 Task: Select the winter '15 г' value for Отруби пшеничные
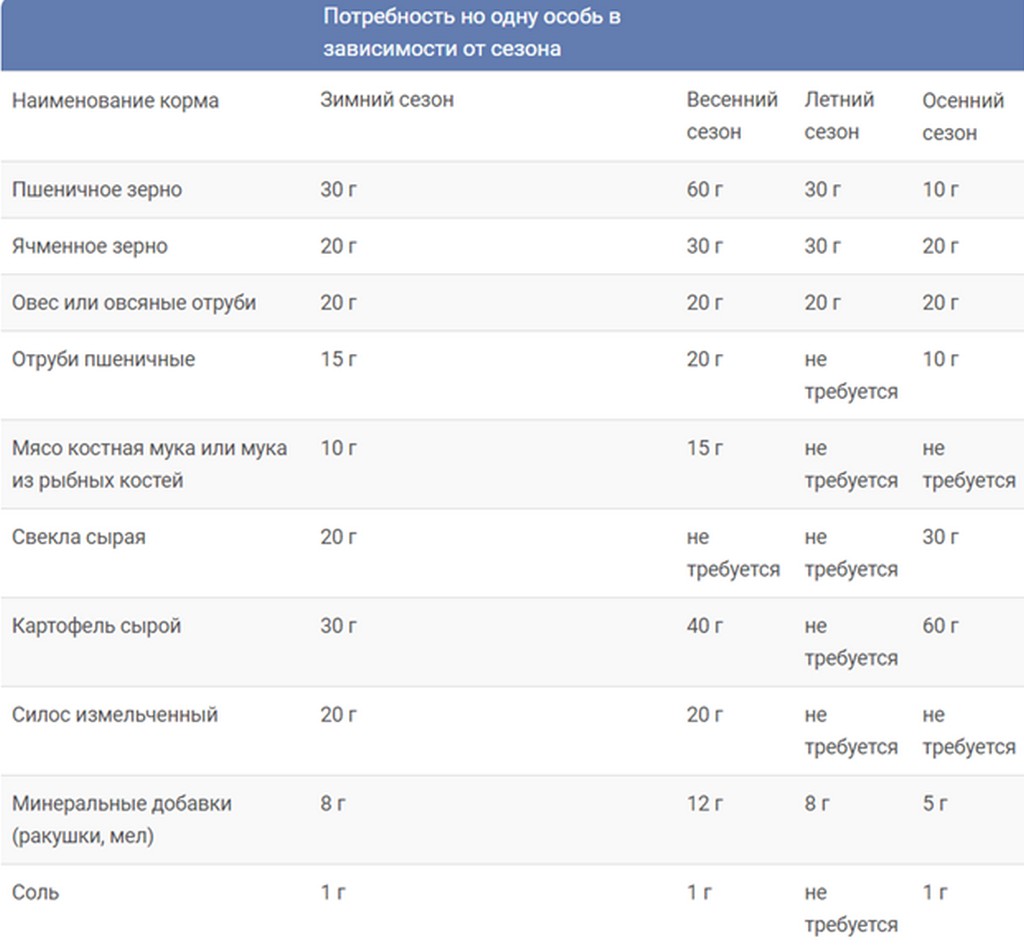(339, 359)
